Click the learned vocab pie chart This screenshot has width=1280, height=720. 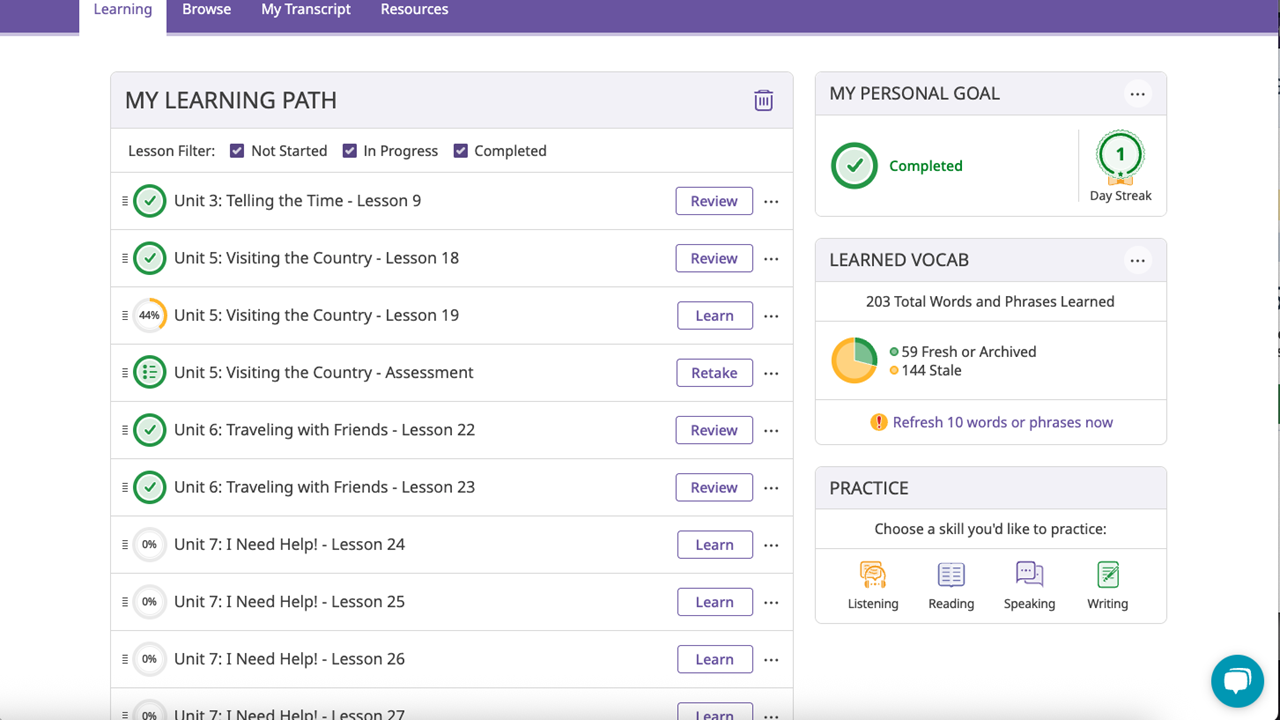pyautogui.click(x=854, y=361)
